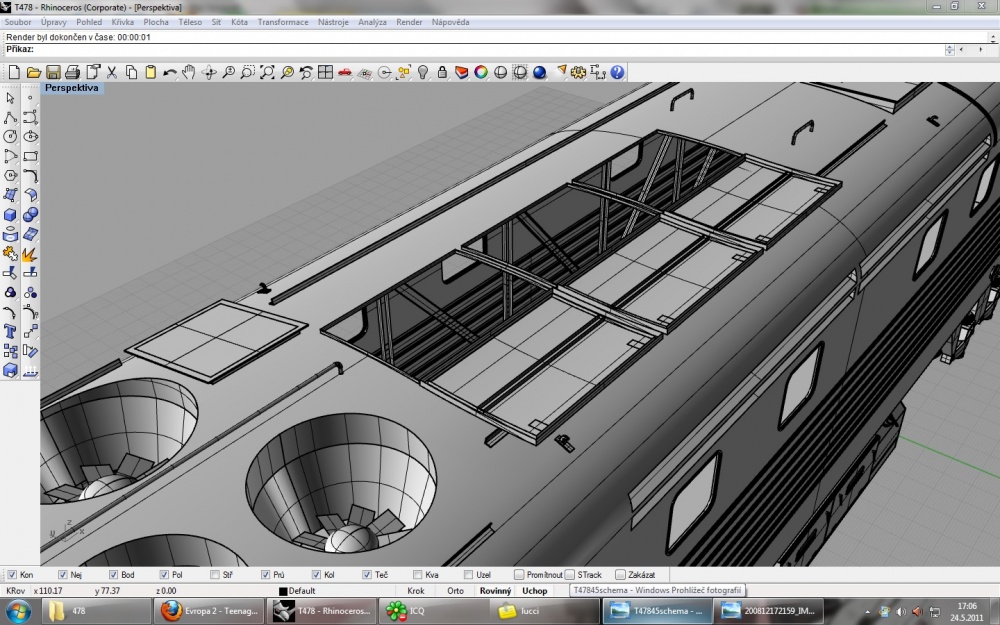Open Options with the gear icon
Screen dimensions: 1000x625
(x=578, y=72)
